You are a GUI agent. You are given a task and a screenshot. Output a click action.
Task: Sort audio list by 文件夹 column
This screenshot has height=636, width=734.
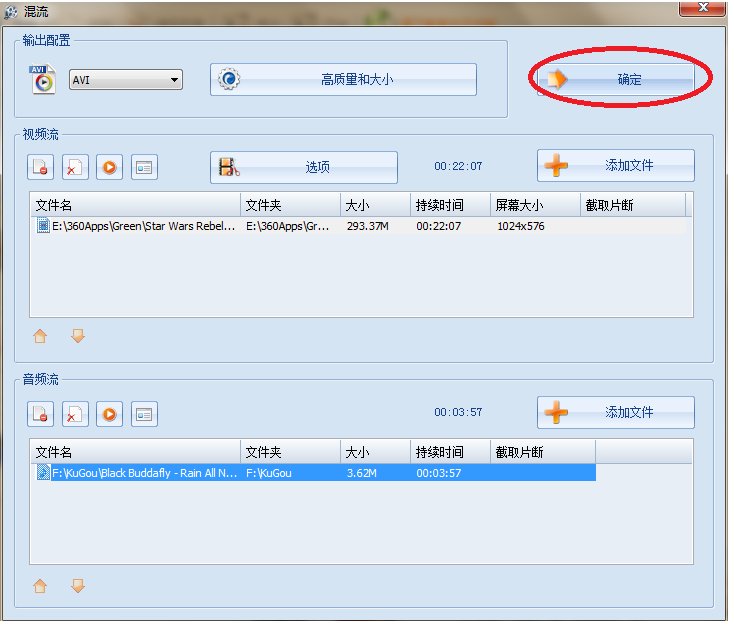[x=290, y=452]
